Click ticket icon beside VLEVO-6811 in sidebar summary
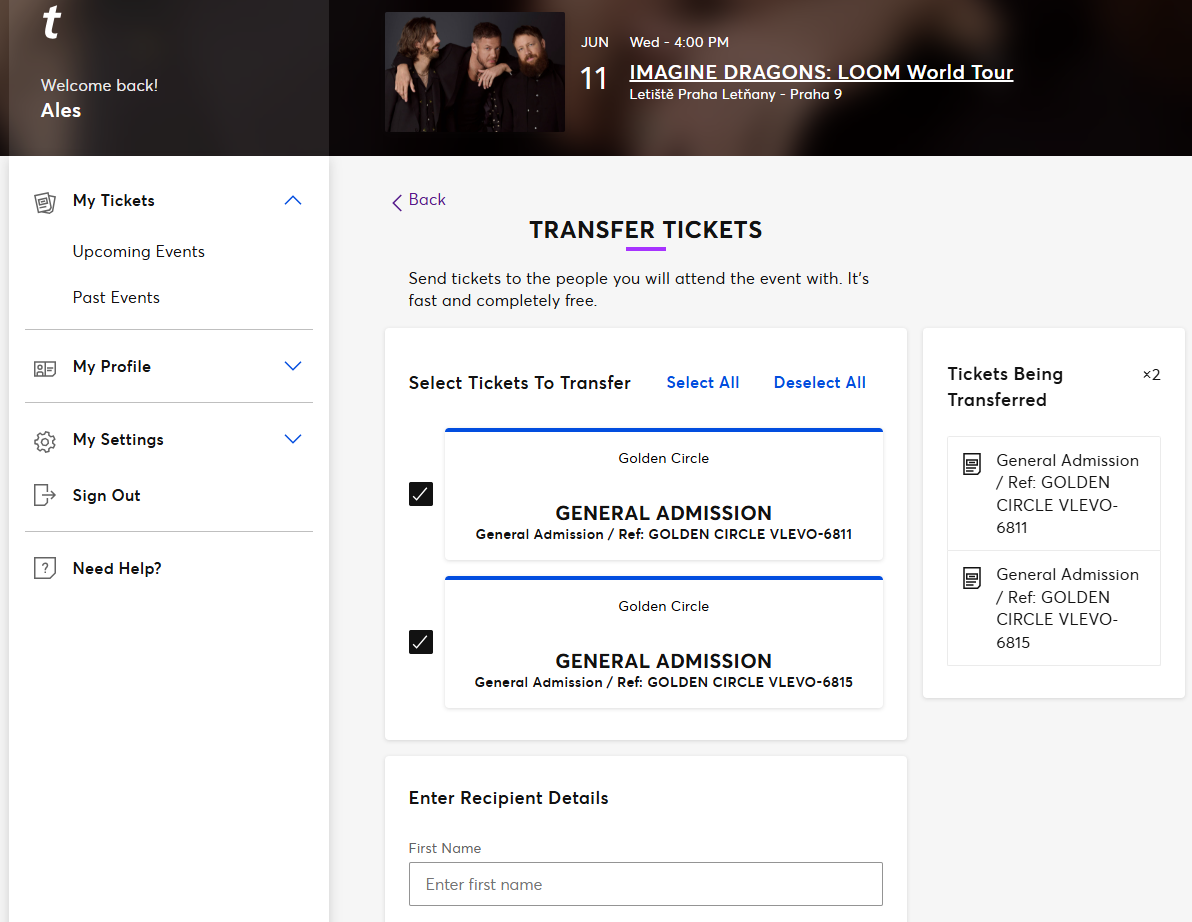 pyautogui.click(x=972, y=464)
